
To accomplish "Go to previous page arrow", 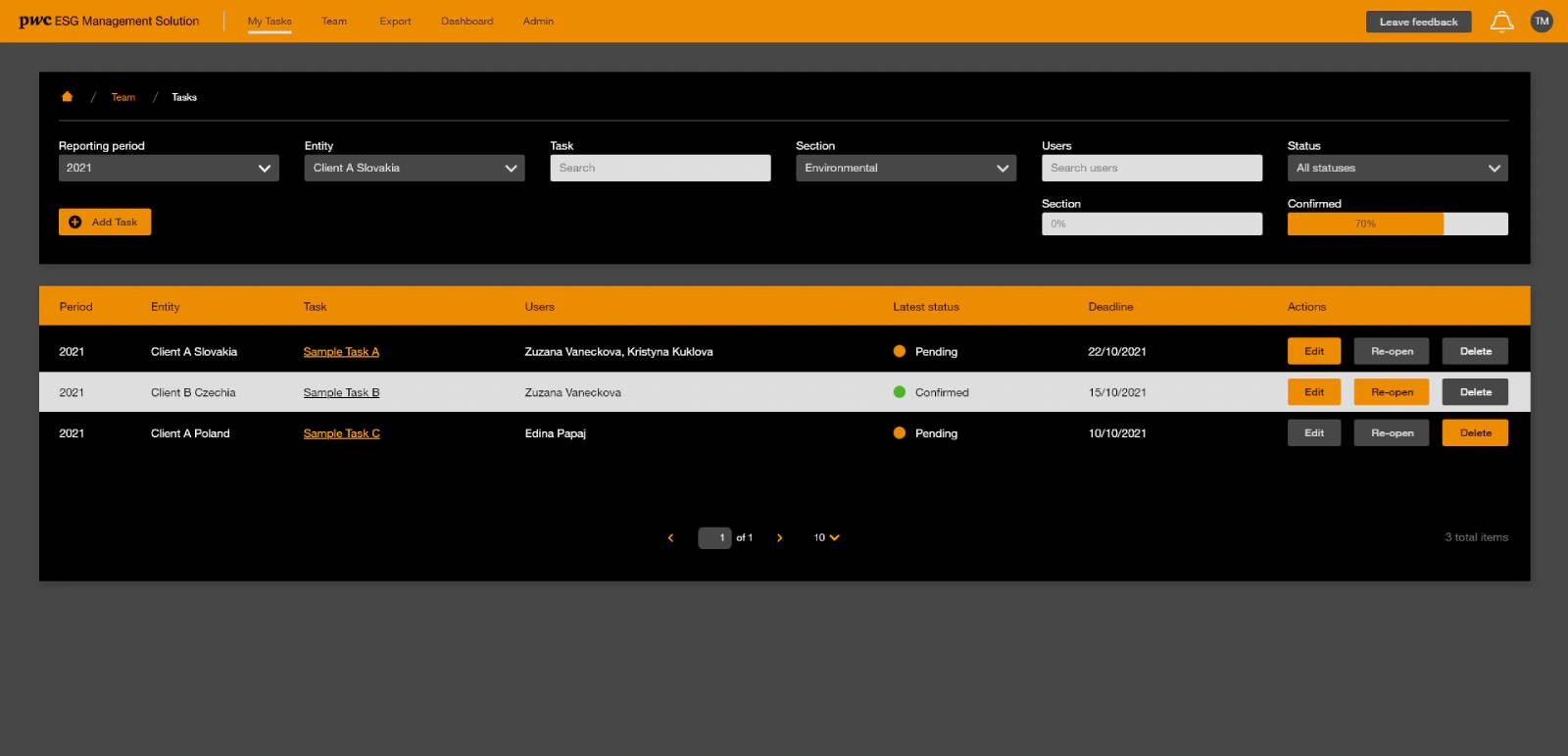I will [x=670, y=537].
